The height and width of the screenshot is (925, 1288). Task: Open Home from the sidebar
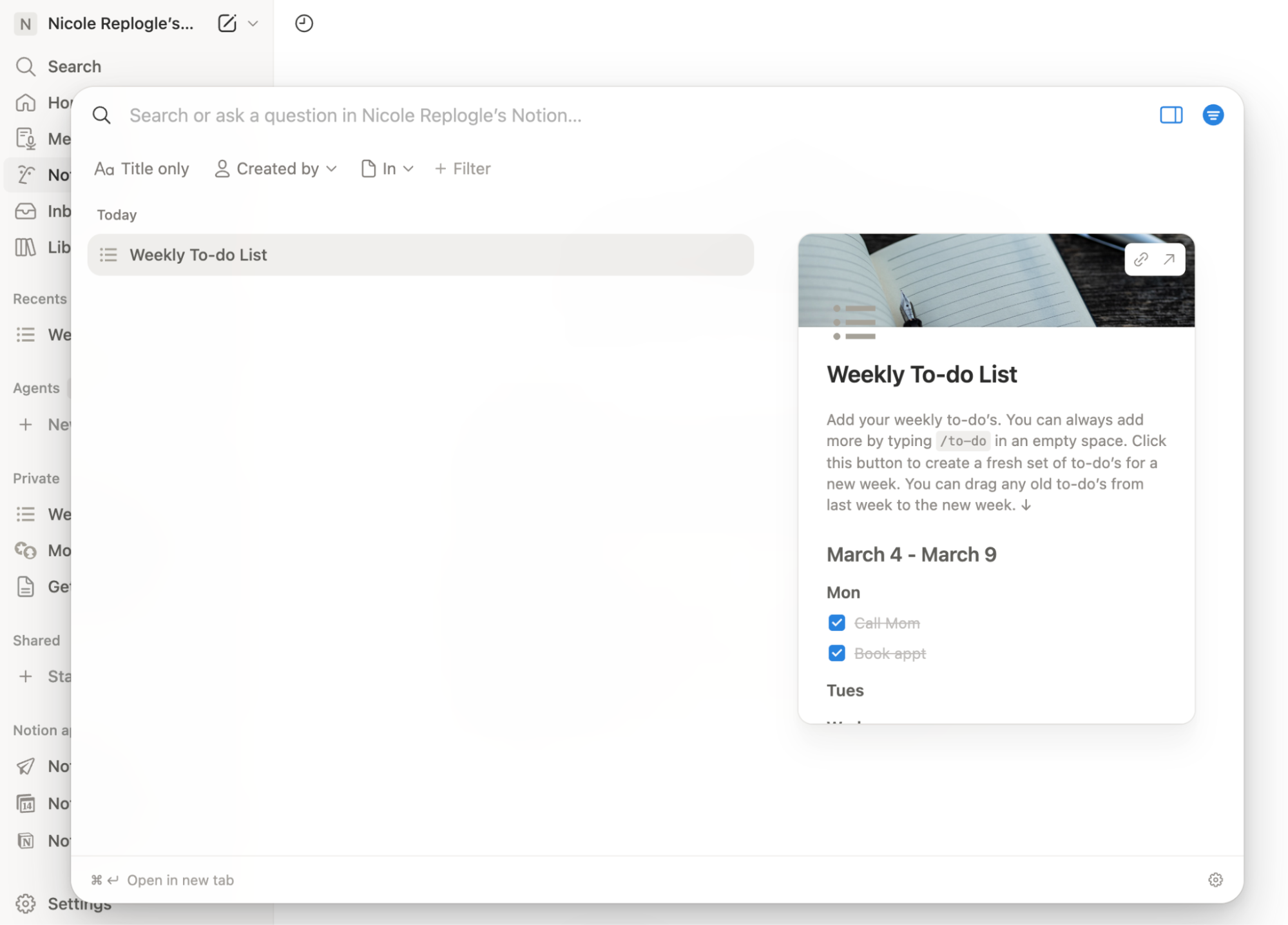pyautogui.click(x=26, y=102)
